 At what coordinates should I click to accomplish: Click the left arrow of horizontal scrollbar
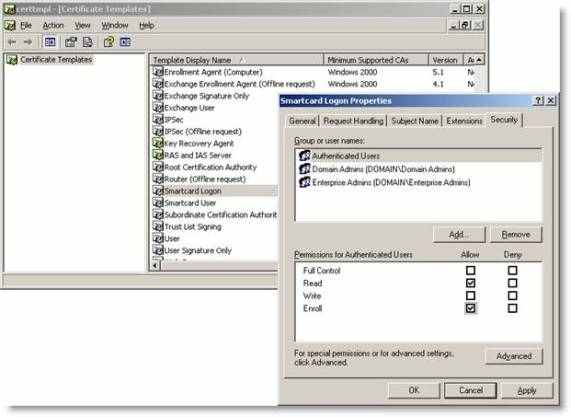click(155, 265)
